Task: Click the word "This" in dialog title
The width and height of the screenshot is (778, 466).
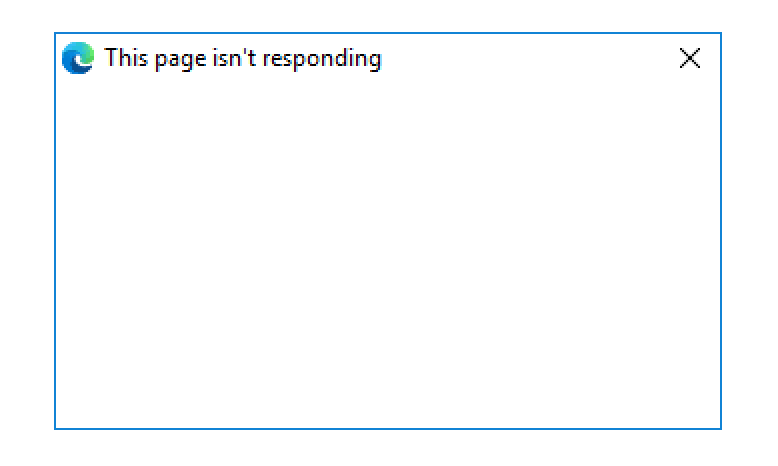Action: pos(126,58)
